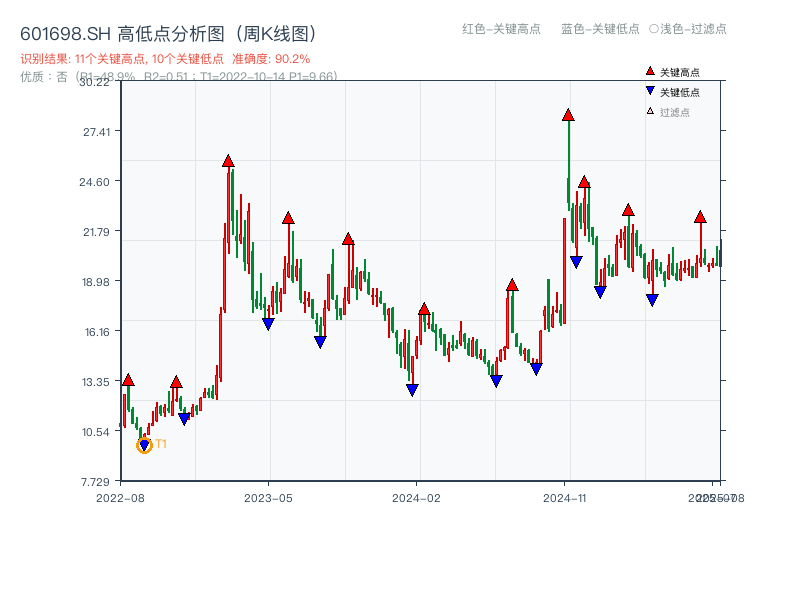This screenshot has width=800, height=600.
Task: Click the highest red triangle marker near 28.02
Action: (566, 117)
